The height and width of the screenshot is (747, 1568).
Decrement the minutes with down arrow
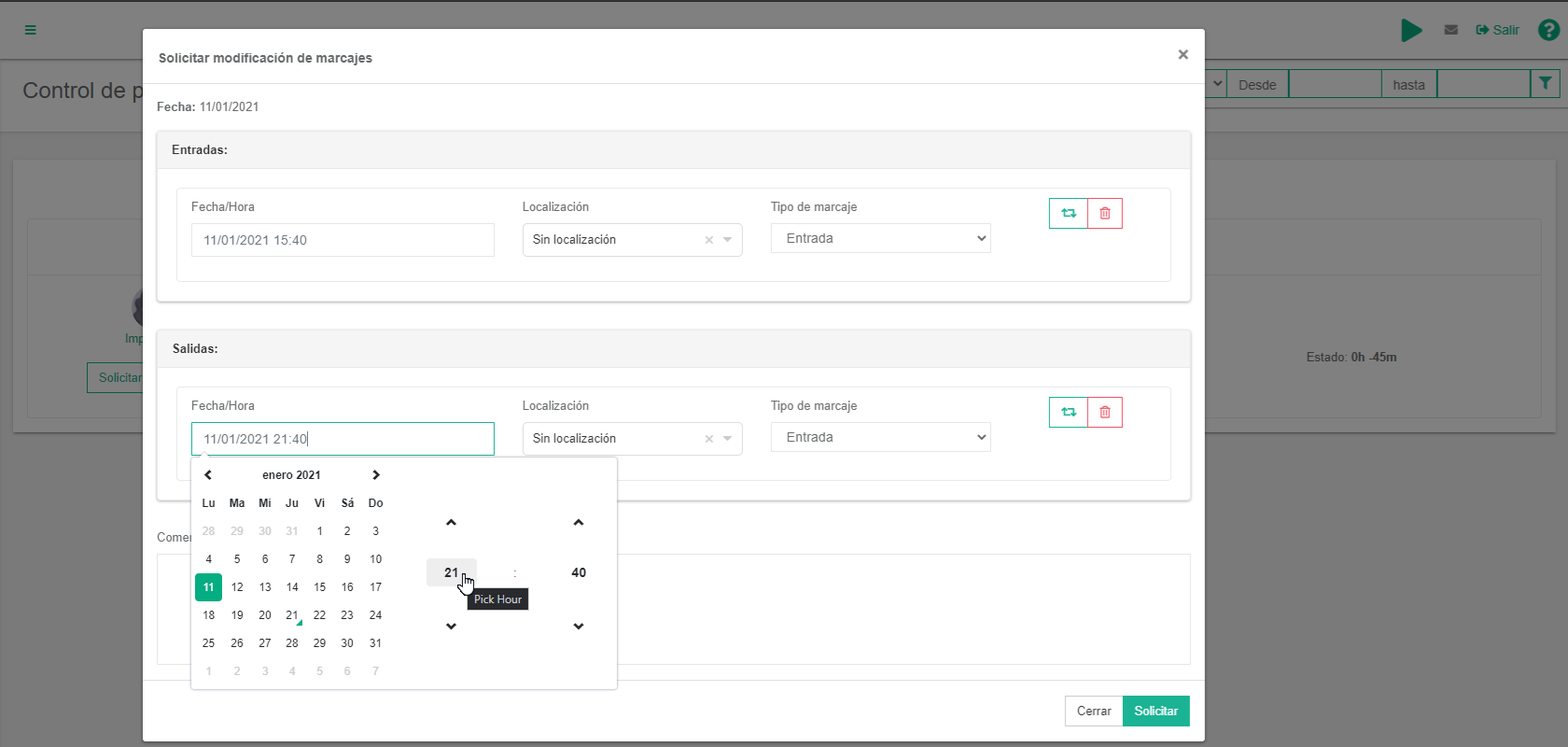point(579,627)
